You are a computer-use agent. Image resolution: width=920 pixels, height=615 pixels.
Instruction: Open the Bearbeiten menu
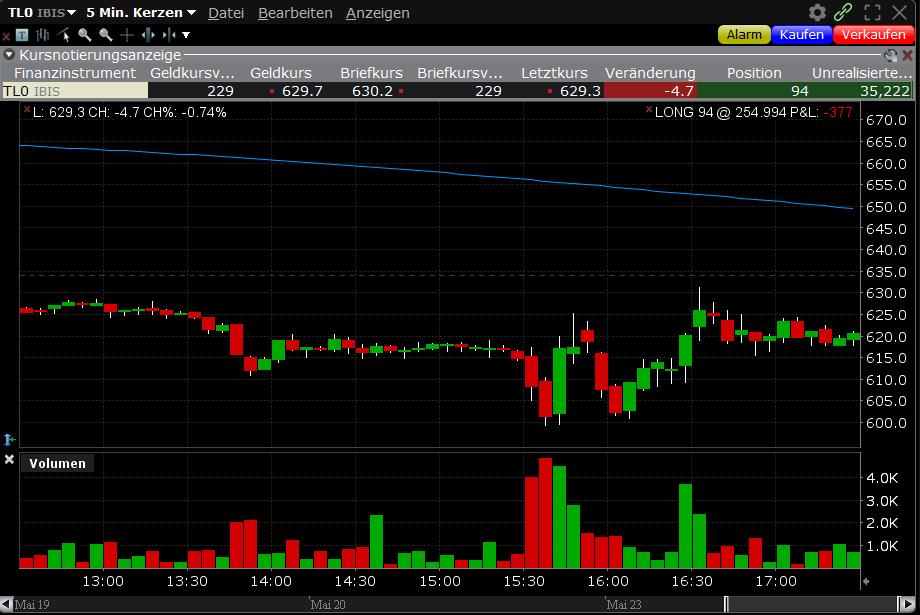(x=295, y=13)
